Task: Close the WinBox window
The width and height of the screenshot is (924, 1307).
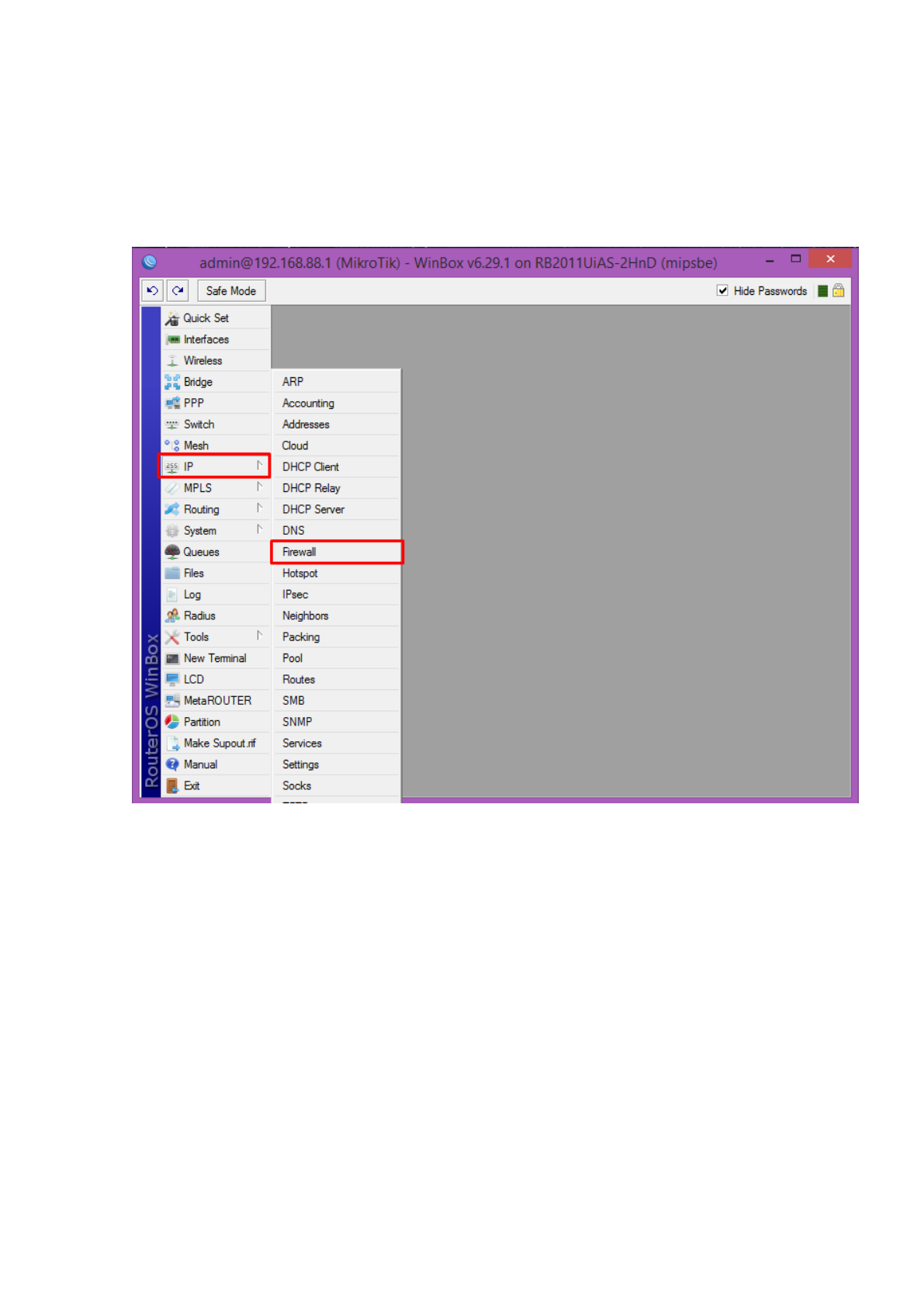Action: coord(830,258)
